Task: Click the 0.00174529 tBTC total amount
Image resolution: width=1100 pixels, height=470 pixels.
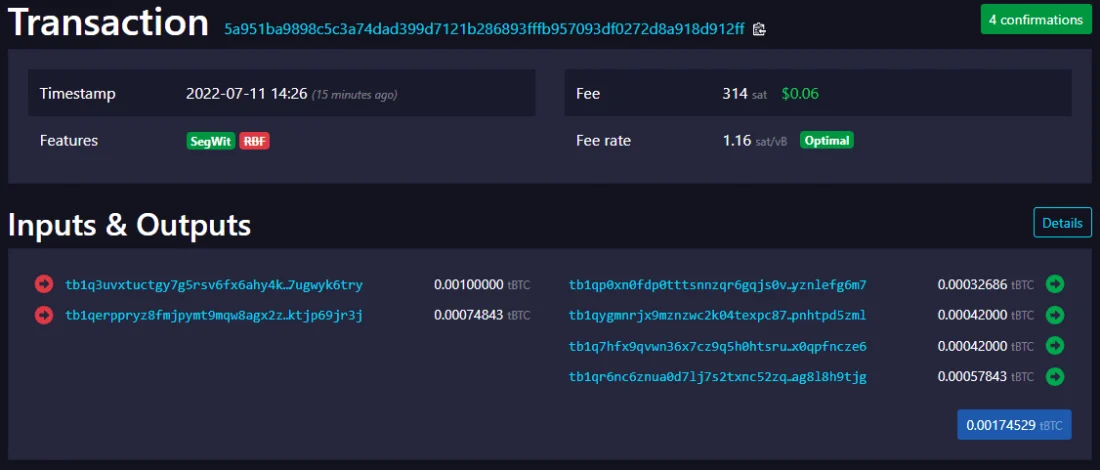Action: click(1014, 425)
